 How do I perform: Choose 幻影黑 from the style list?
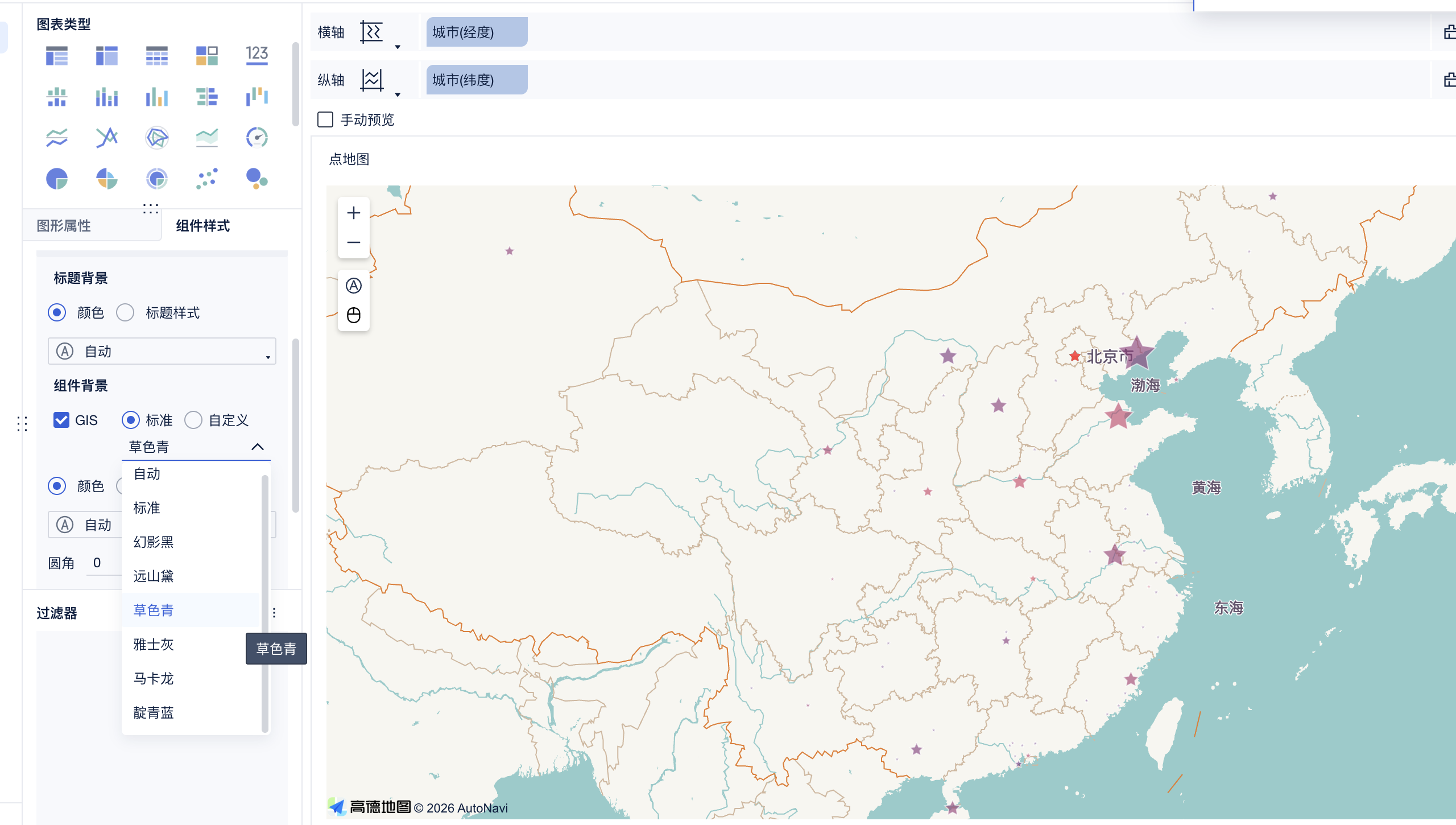click(x=154, y=542)
